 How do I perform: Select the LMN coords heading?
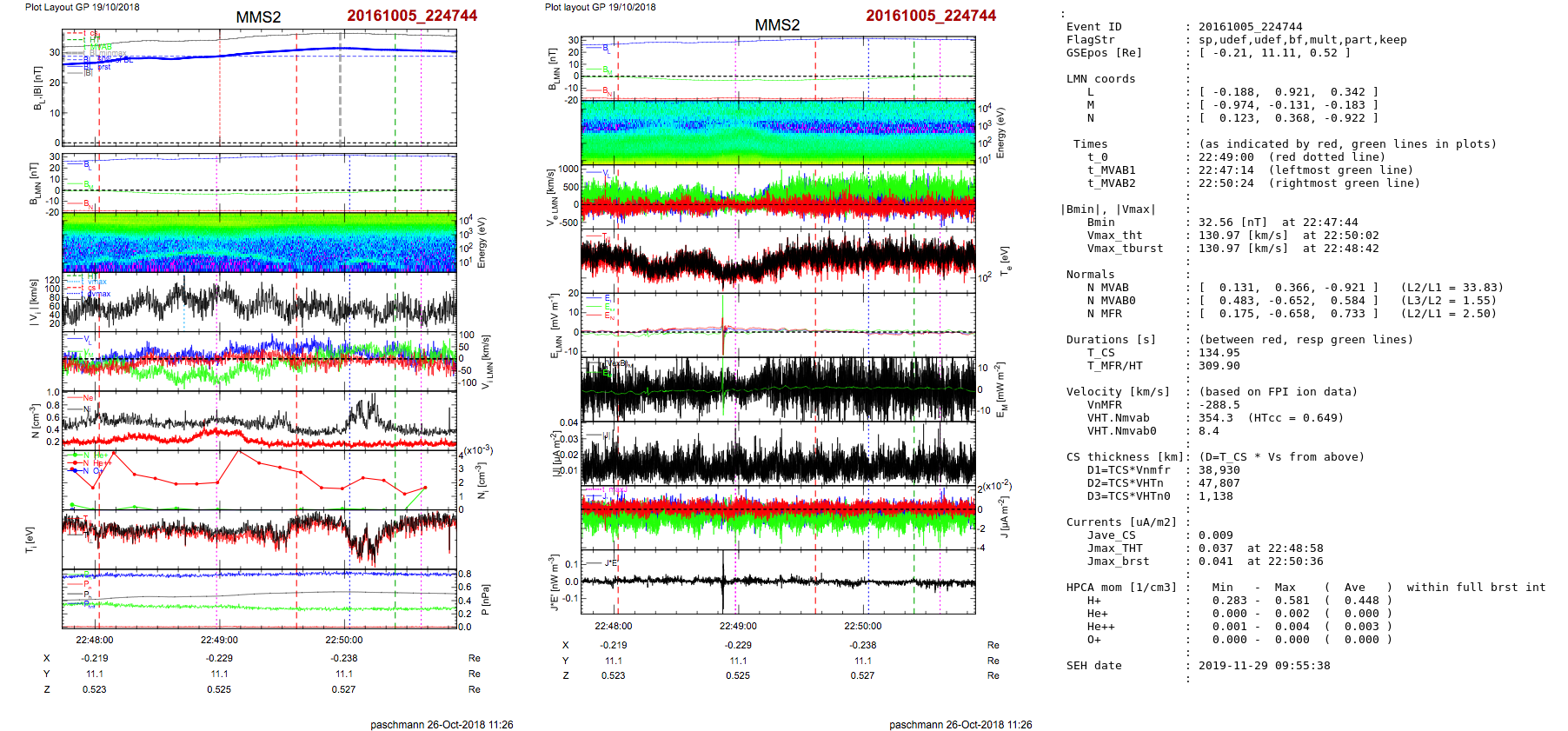pos(1100,79)
